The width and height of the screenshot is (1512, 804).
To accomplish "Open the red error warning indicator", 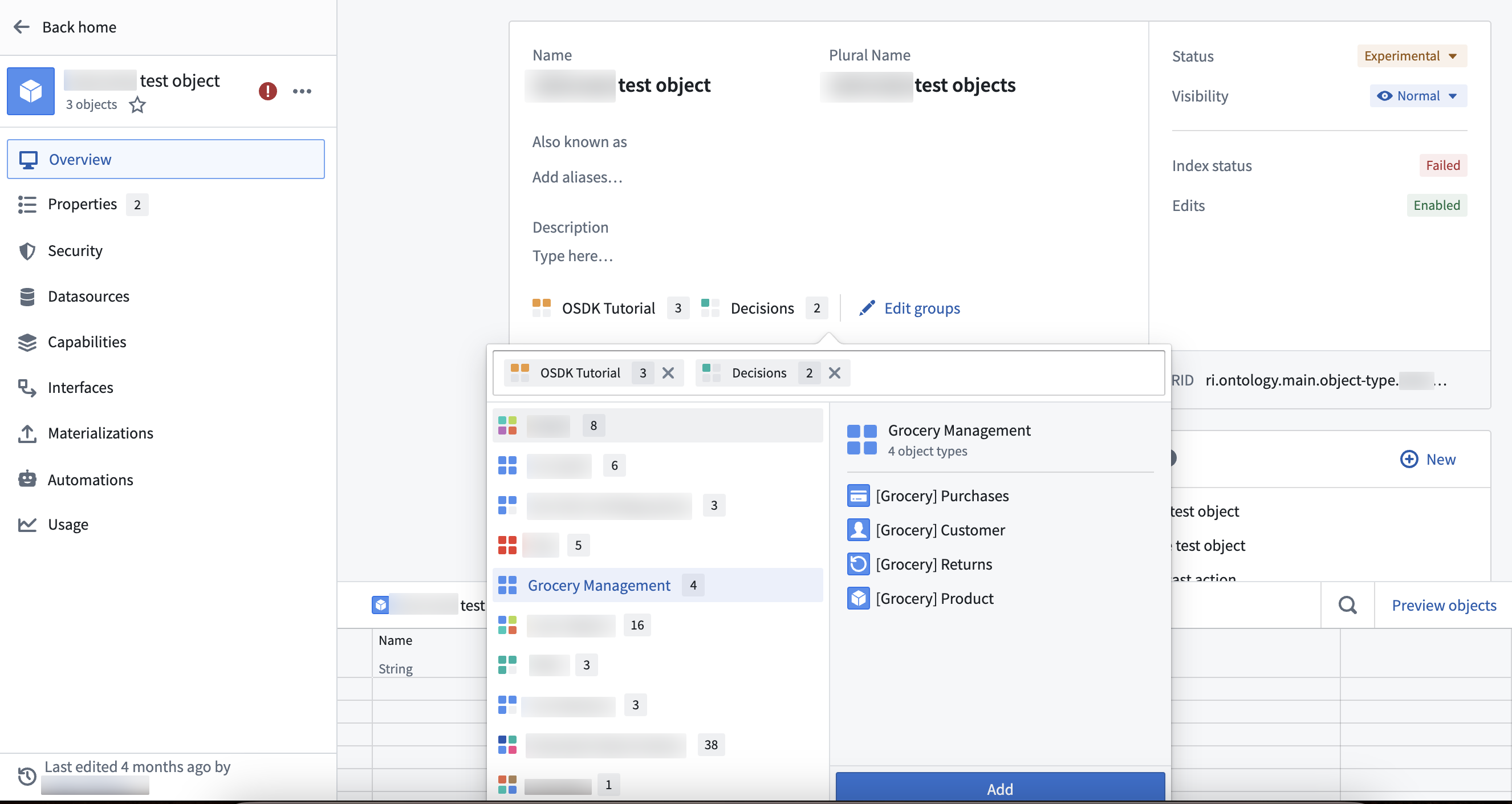I will point(267,91).
